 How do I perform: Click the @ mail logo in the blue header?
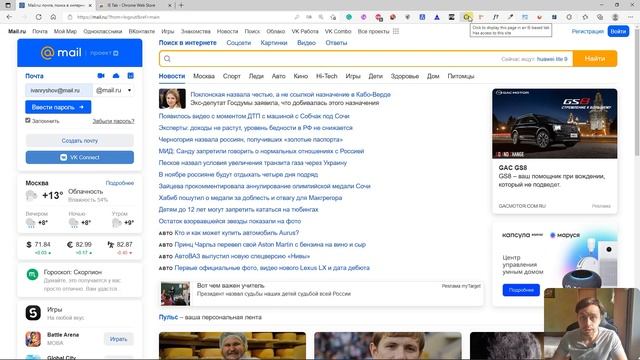[61, 53]
